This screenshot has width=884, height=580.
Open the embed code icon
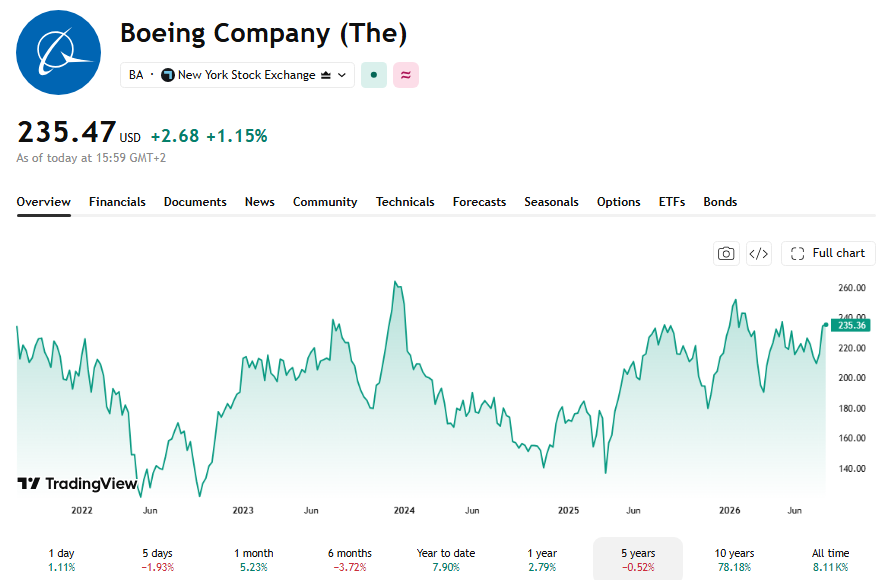pyautogui.click(x=758, y=254)
